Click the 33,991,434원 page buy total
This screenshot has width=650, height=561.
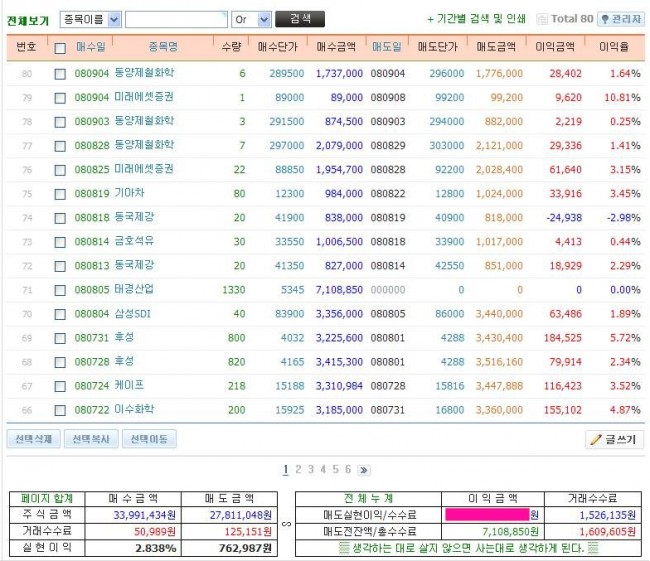[145, 515]
